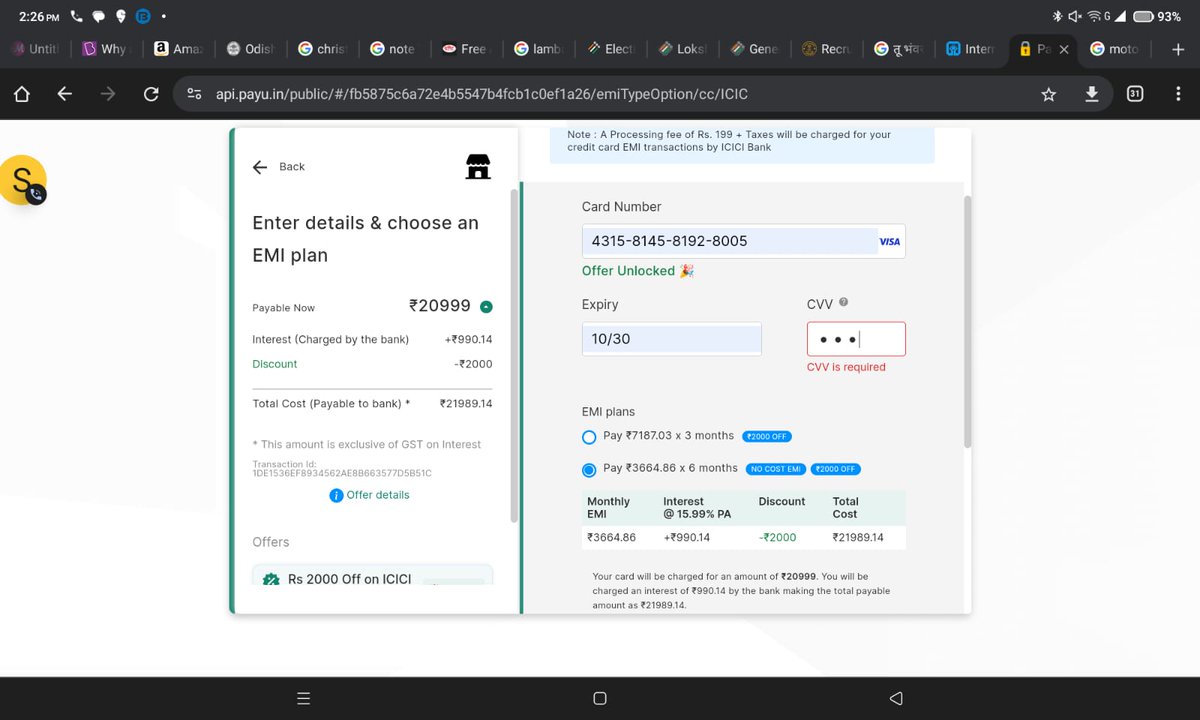
Task: Click ₹21989.14 Total Cost table cell
Action: click(x=858, y=537)
